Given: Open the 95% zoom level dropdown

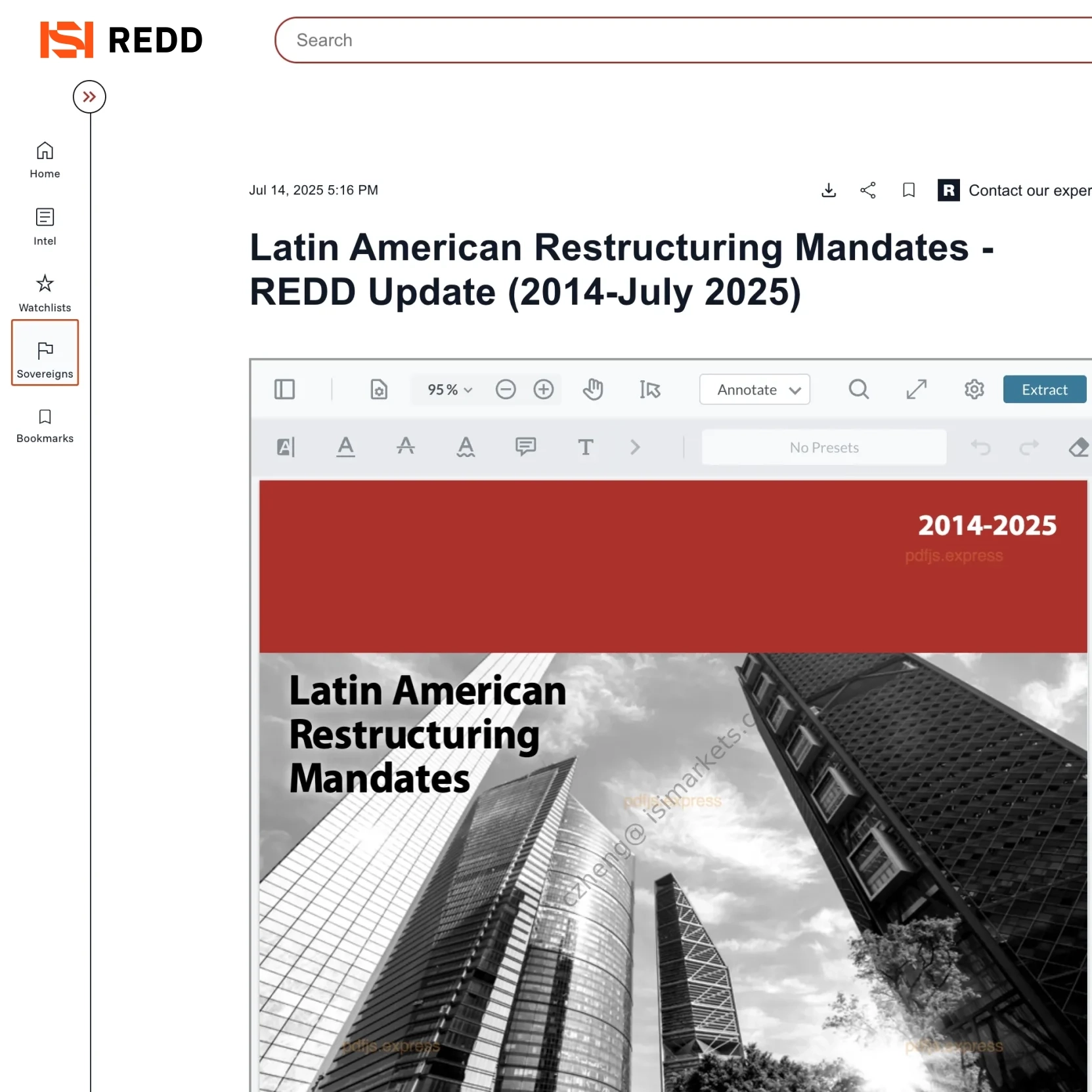Looking at the screenshot, I should click(450, 389).
